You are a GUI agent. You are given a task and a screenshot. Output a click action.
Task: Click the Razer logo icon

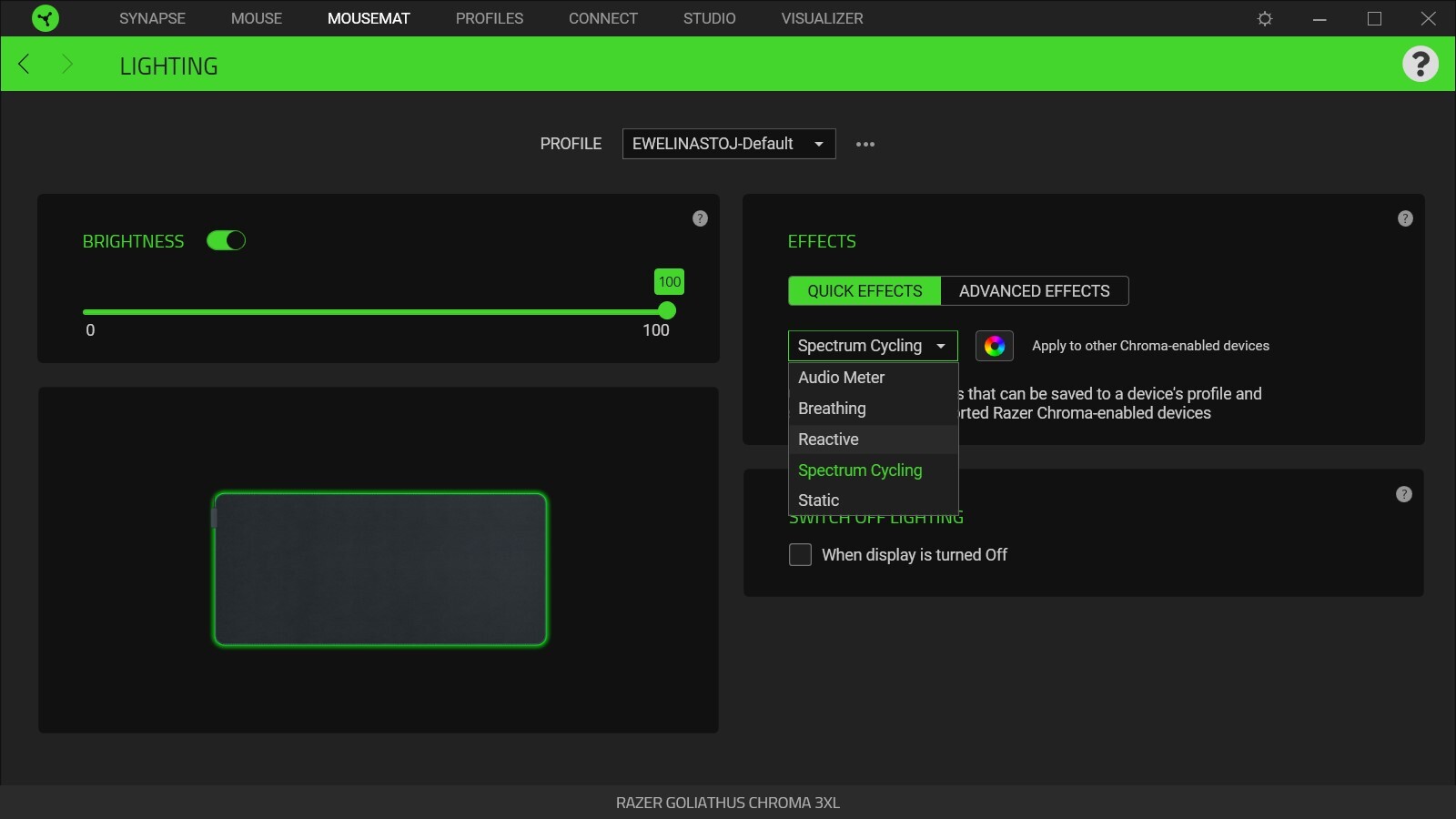pyautogui.click(x=45, y=18)
